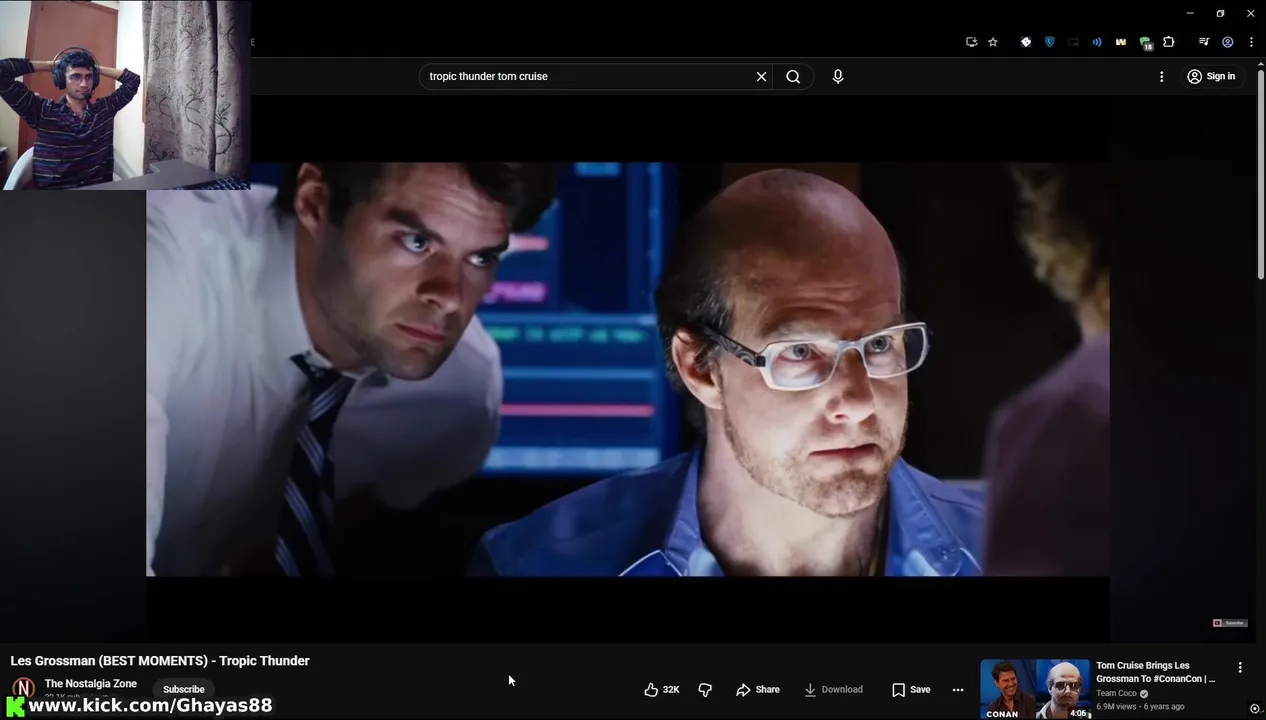
Task: Click the video title 'Les Grossman (BEST MOMENTS)'
Action: point(160,661)
